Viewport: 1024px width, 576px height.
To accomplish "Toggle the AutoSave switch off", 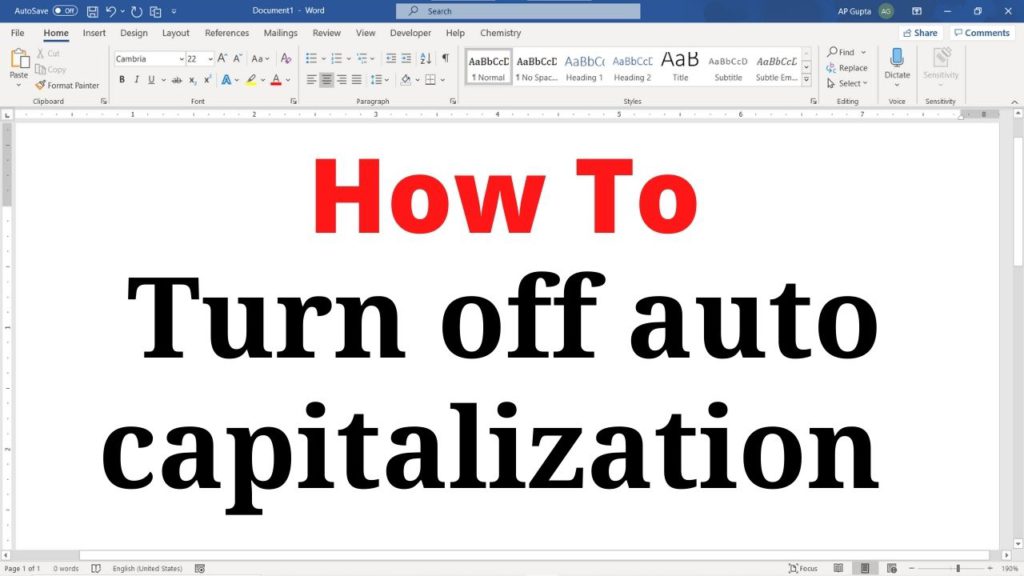I will pyautogui.click(x=65, y=10).
